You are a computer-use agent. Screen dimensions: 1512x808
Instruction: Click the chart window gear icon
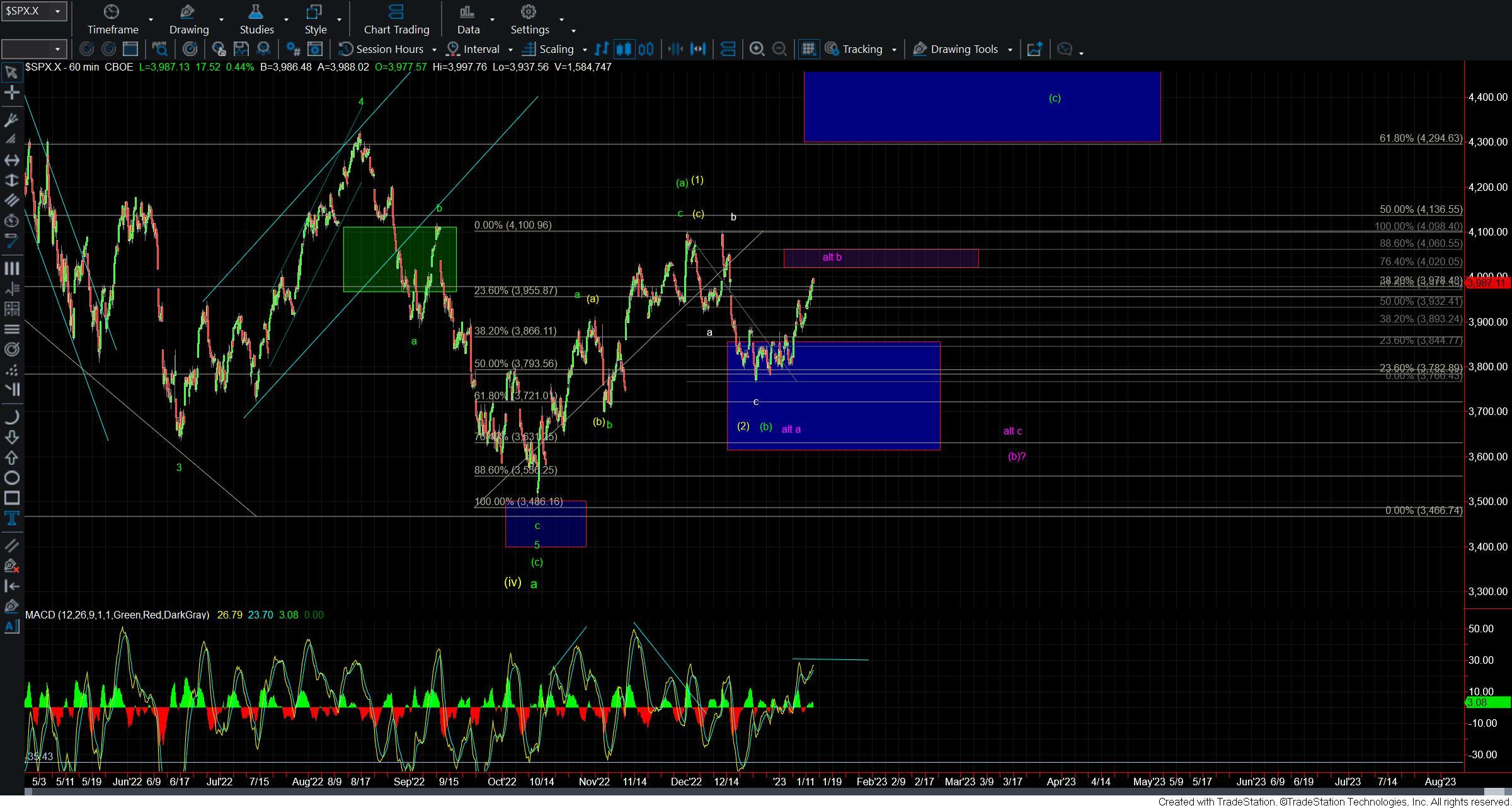tap(315, 49)
